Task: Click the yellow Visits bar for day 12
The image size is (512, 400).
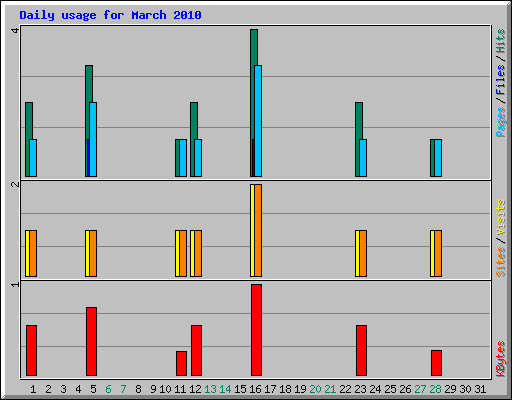Action: pyautogui.click(x=192, y=253)
